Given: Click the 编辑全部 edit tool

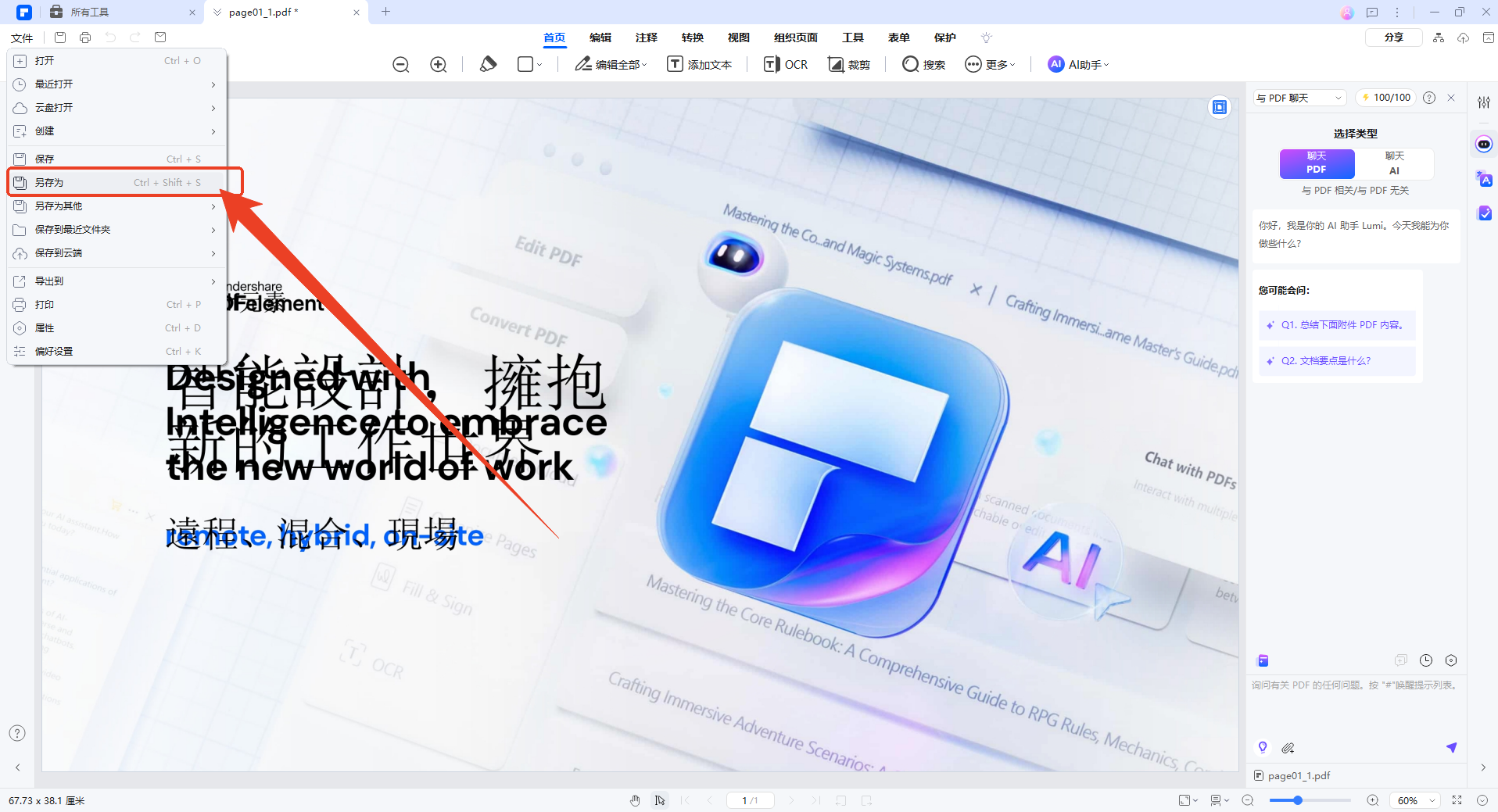Looking at the screenshot, I should (610, 64).
